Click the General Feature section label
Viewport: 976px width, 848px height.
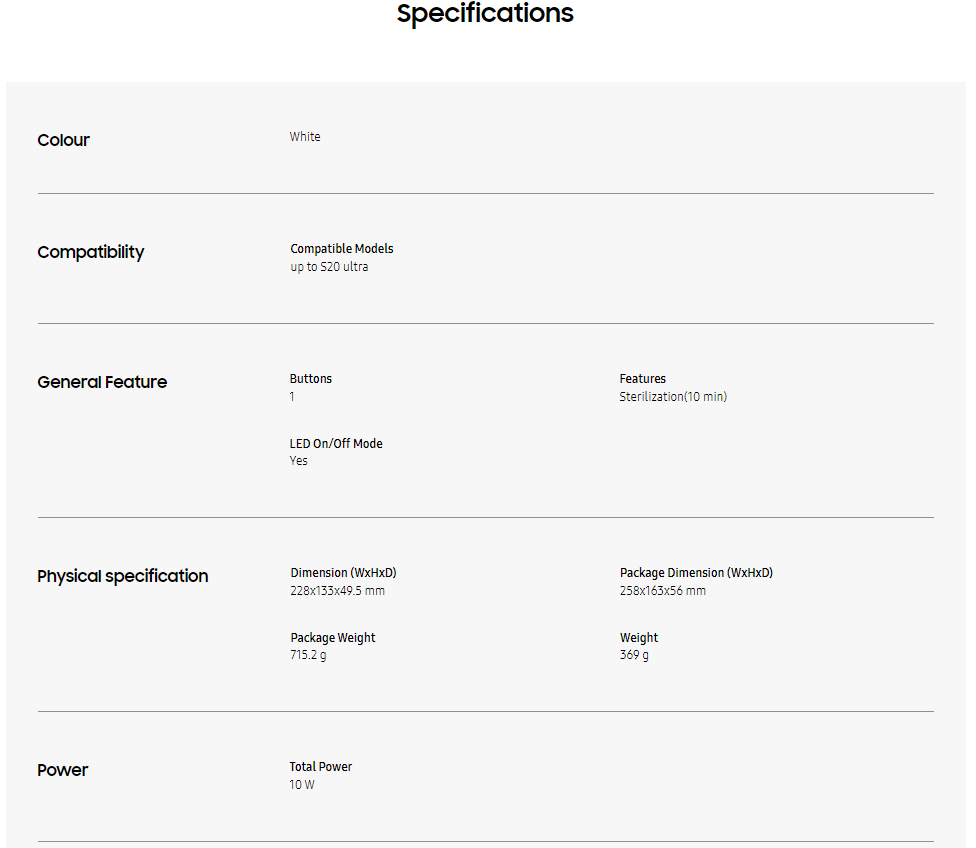coord(102,382)
